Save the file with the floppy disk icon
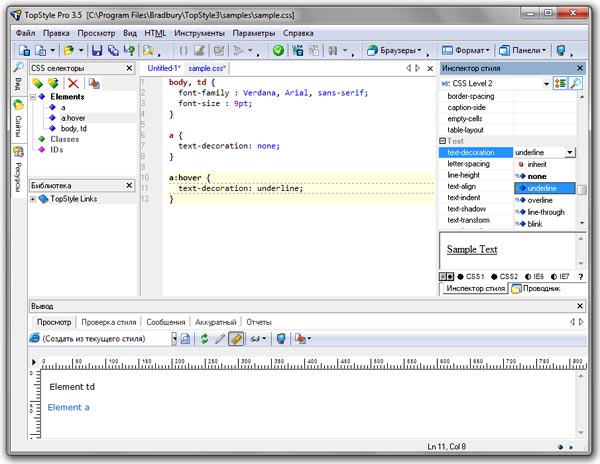 tap(97, 50)
